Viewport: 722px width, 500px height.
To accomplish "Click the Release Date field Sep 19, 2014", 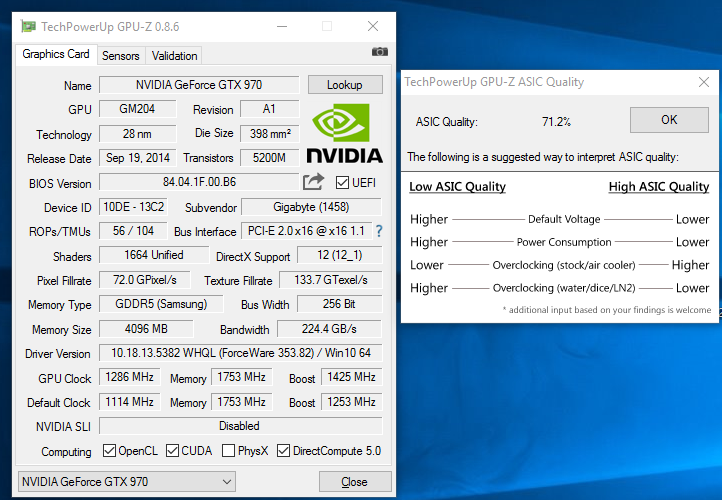I will [138, 158].
